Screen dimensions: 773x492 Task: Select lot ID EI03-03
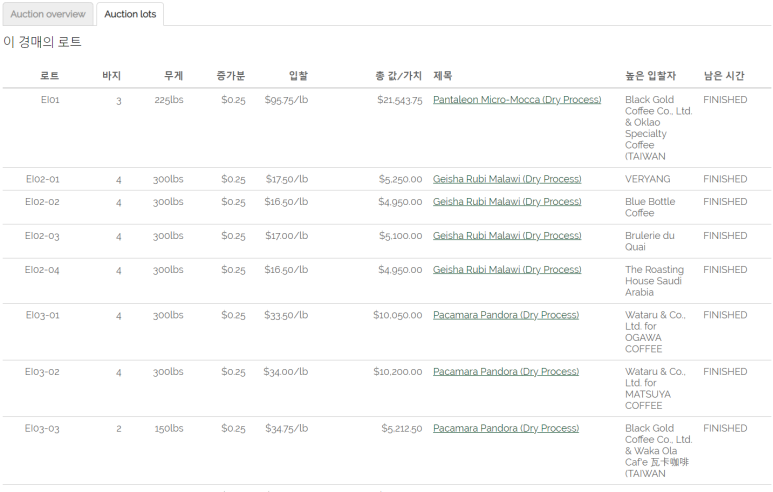(x=42, y=428)
